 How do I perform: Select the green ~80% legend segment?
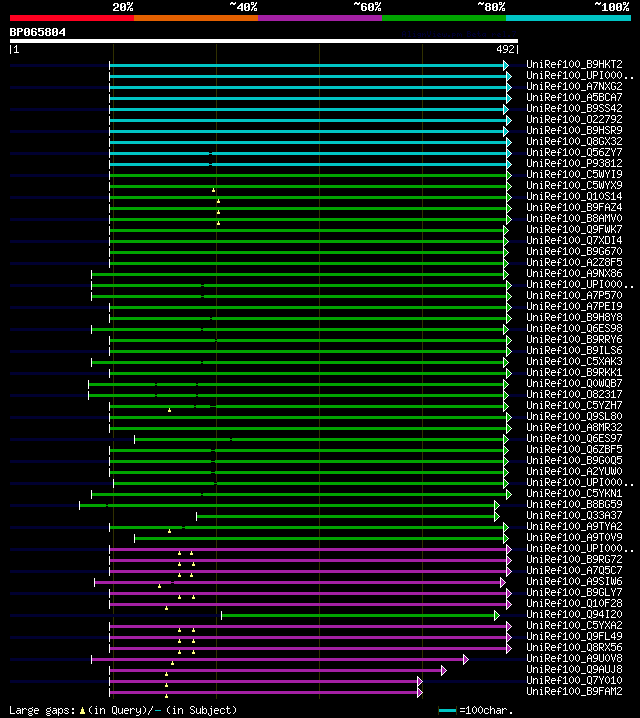pos(444,18)
